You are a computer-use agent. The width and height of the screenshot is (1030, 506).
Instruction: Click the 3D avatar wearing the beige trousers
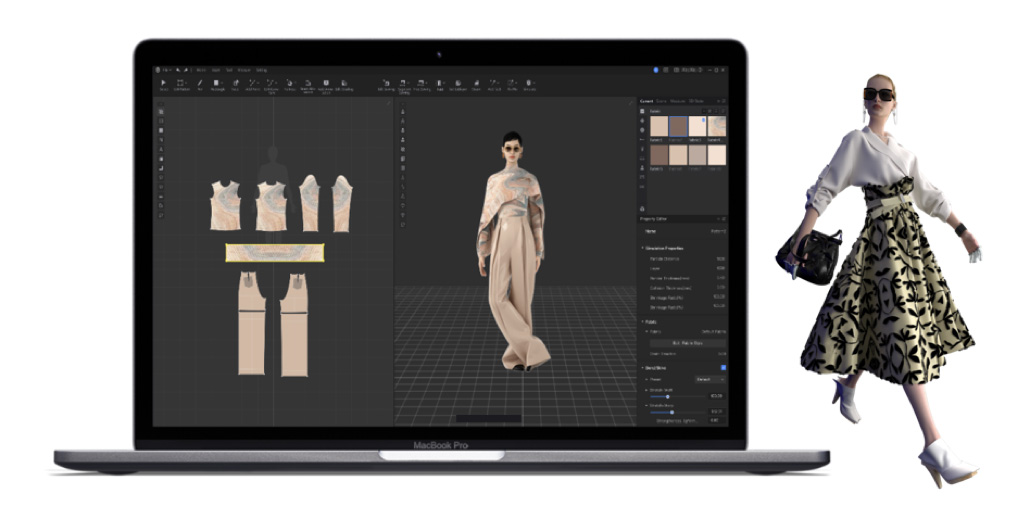pos(513,250)
